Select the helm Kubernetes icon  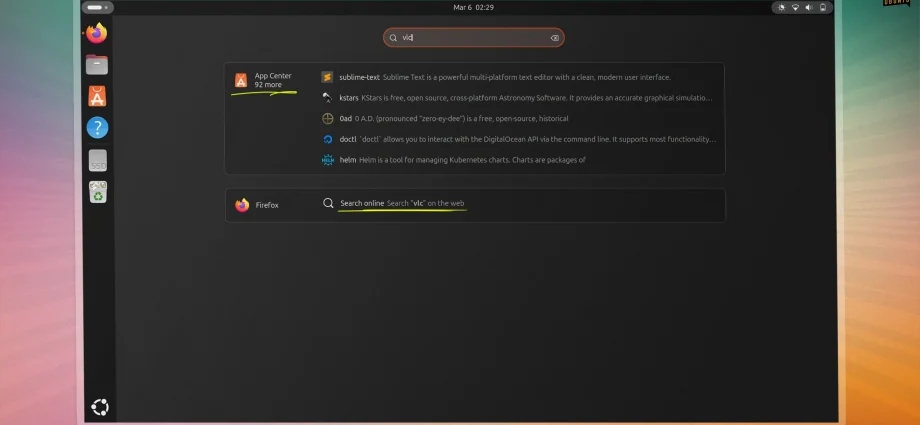pyautogui.click(x=327, y=160)
